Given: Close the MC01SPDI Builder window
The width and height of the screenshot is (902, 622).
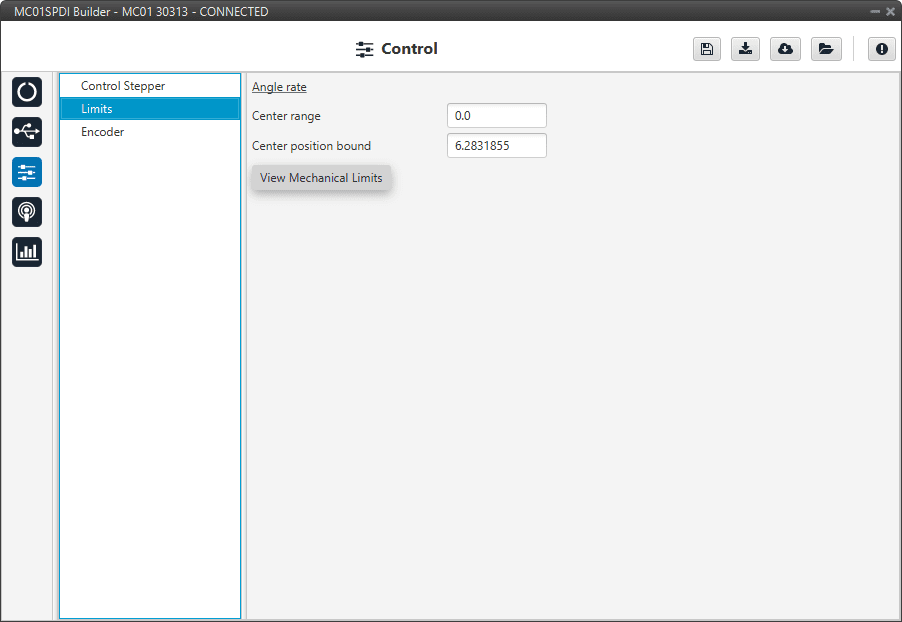Looking at the screenshot, I should point(890,12).
